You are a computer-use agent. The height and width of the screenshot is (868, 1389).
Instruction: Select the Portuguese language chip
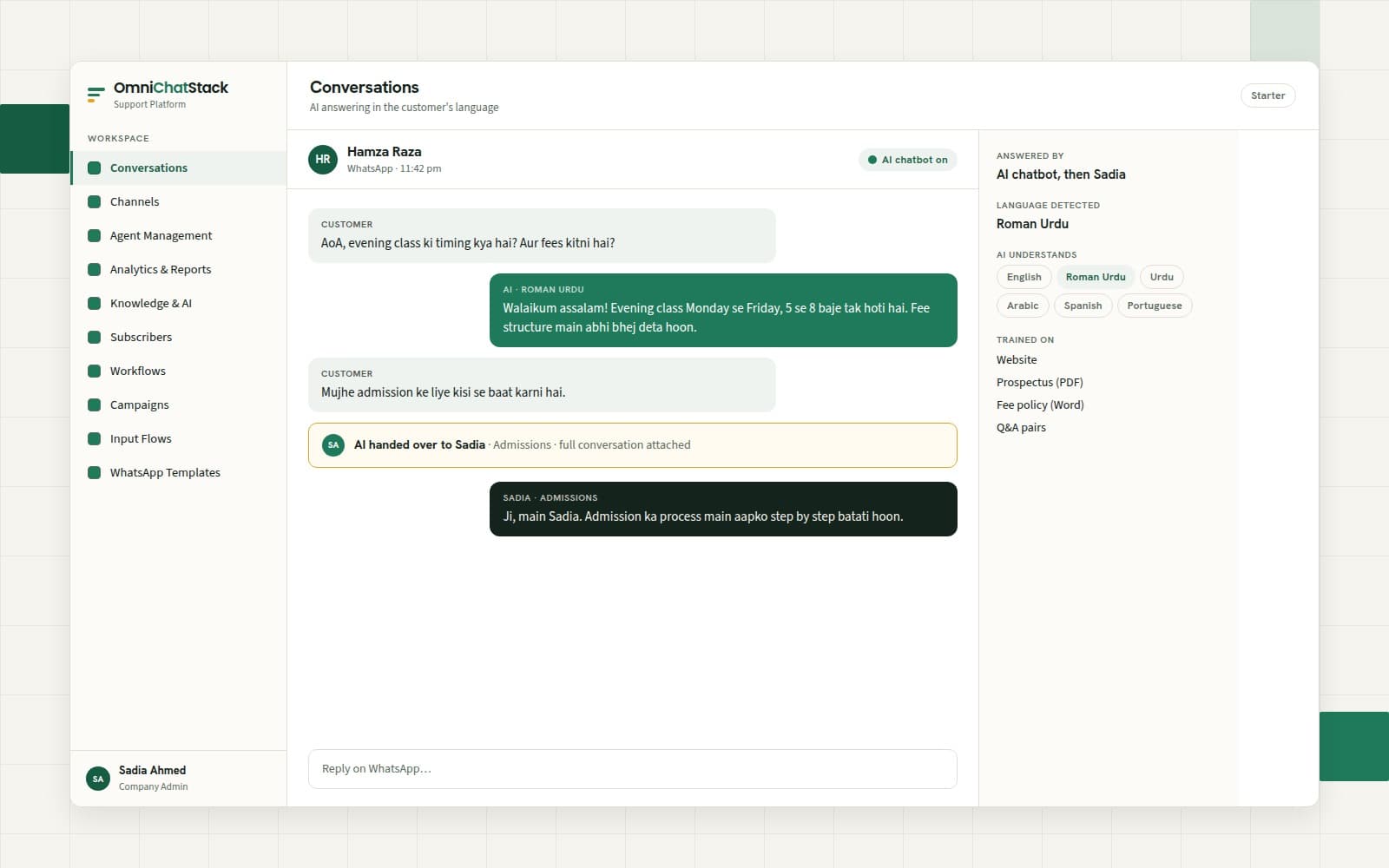point(1155,306)
